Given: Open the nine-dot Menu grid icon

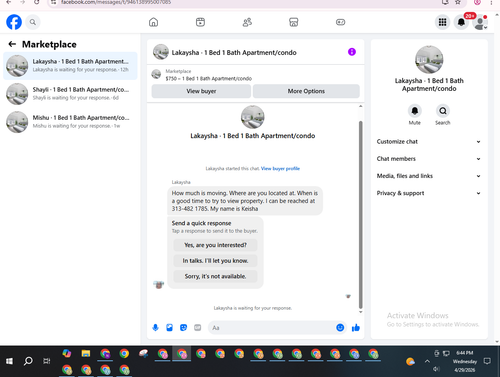Looking at the screenshot, I should coord(442,22).
